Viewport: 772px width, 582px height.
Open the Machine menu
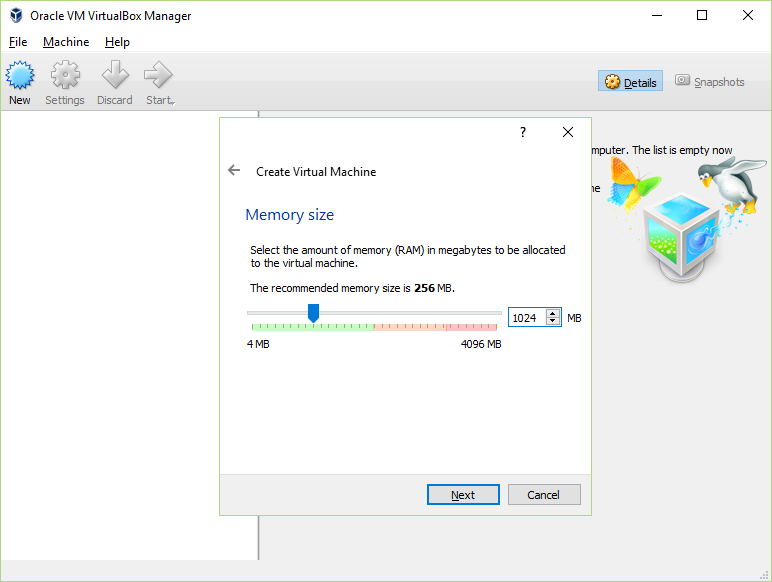(x=66, y=42)
